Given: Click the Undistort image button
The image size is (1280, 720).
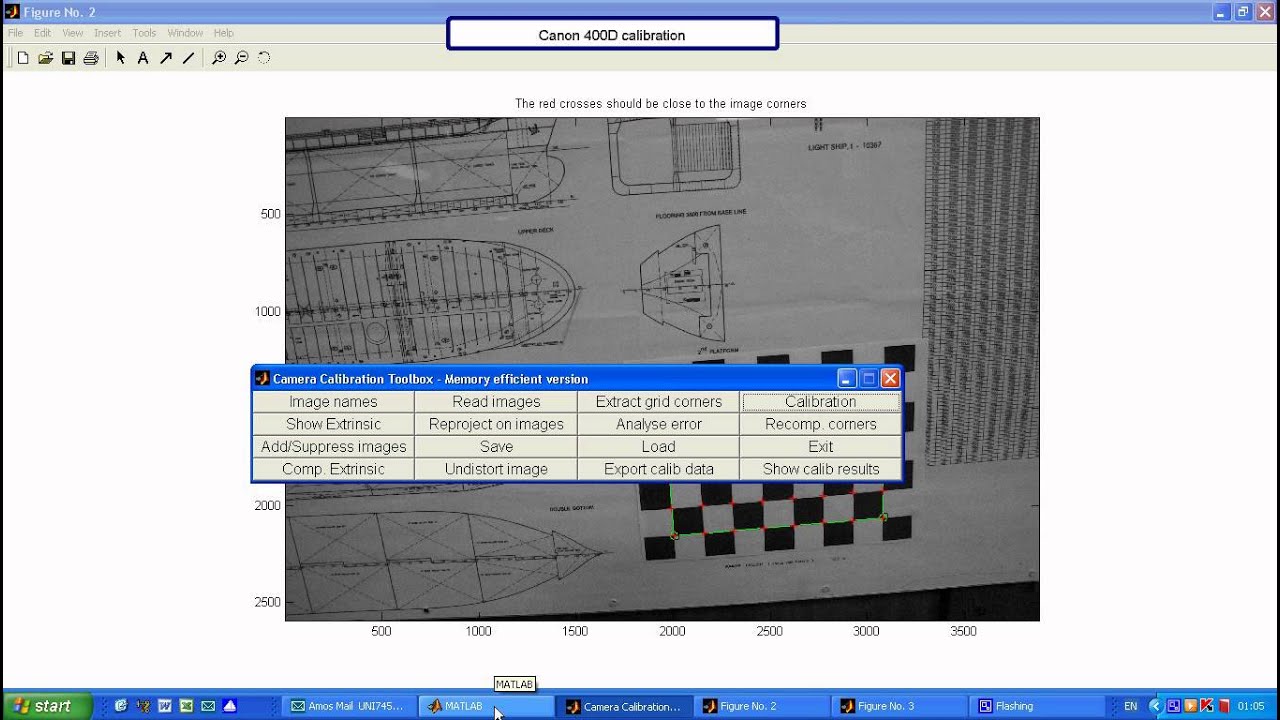Looking at the screenshot, I should point(496,469).
